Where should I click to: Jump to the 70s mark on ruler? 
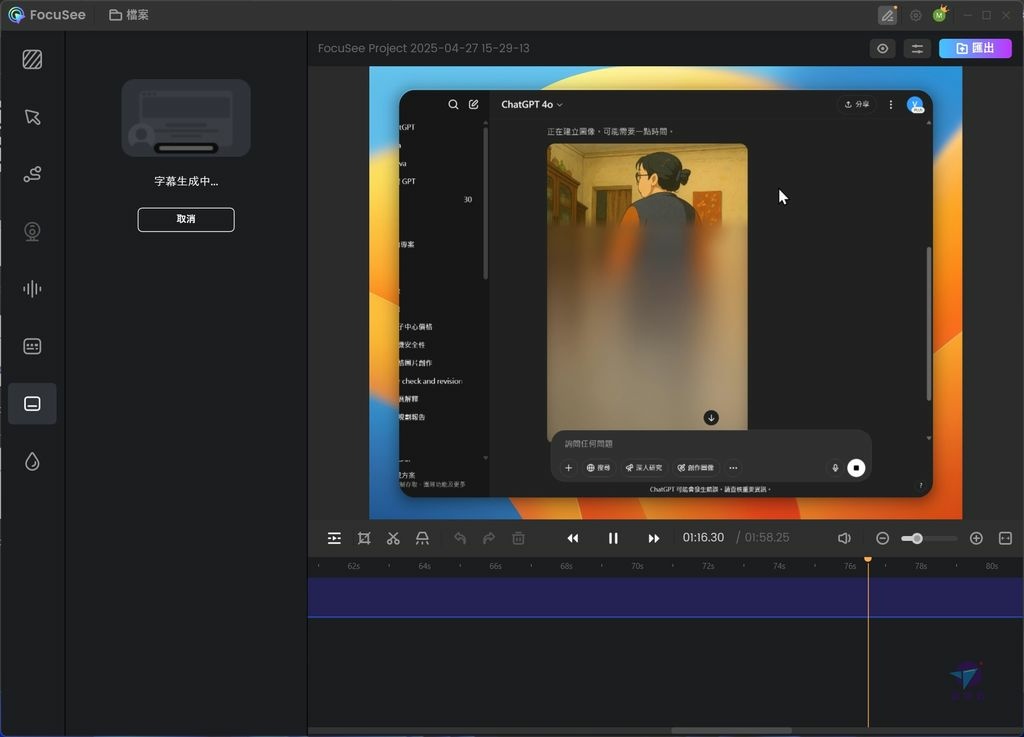(x=637, y=566)
